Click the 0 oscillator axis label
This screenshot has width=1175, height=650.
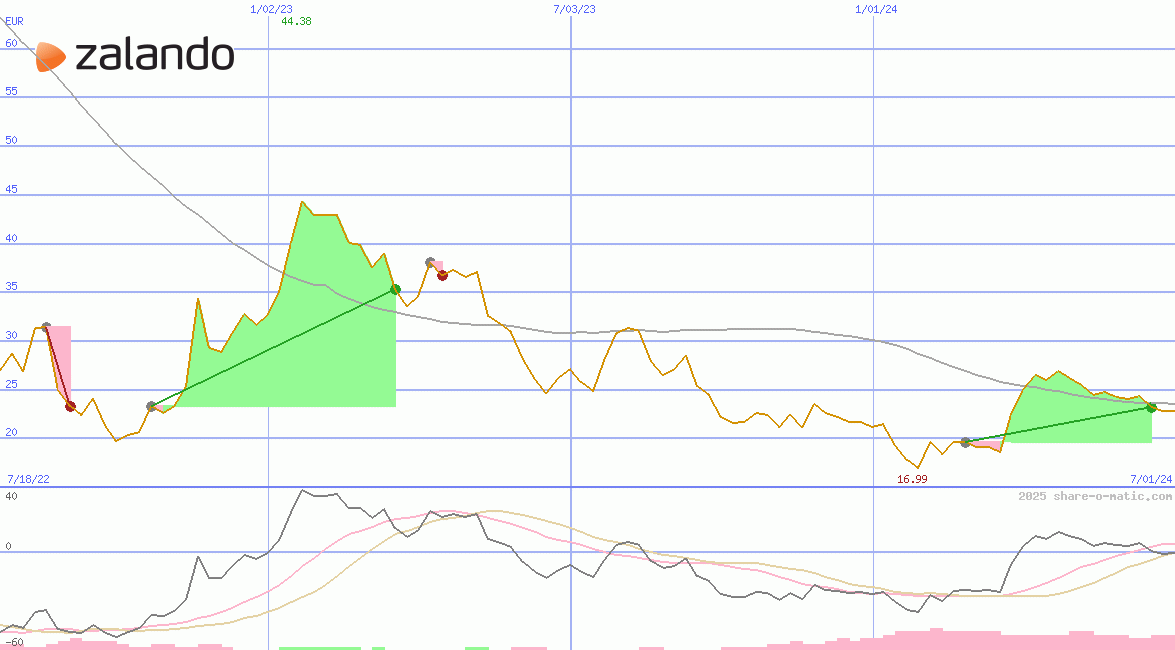tap(8, 546)
